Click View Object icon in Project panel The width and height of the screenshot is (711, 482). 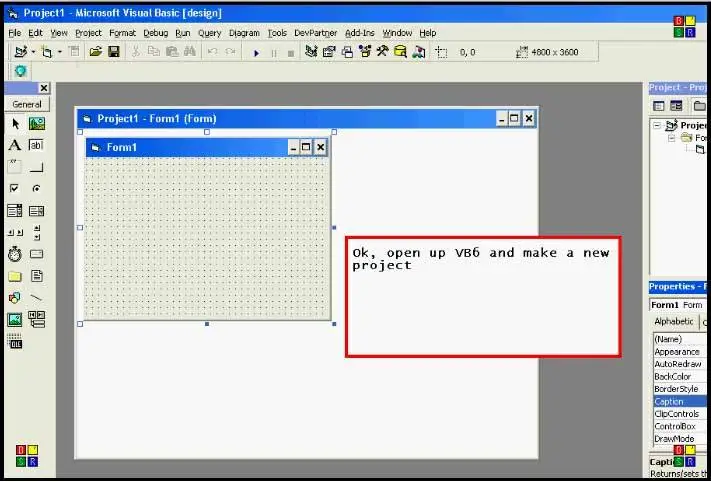(x=676, y=106)
